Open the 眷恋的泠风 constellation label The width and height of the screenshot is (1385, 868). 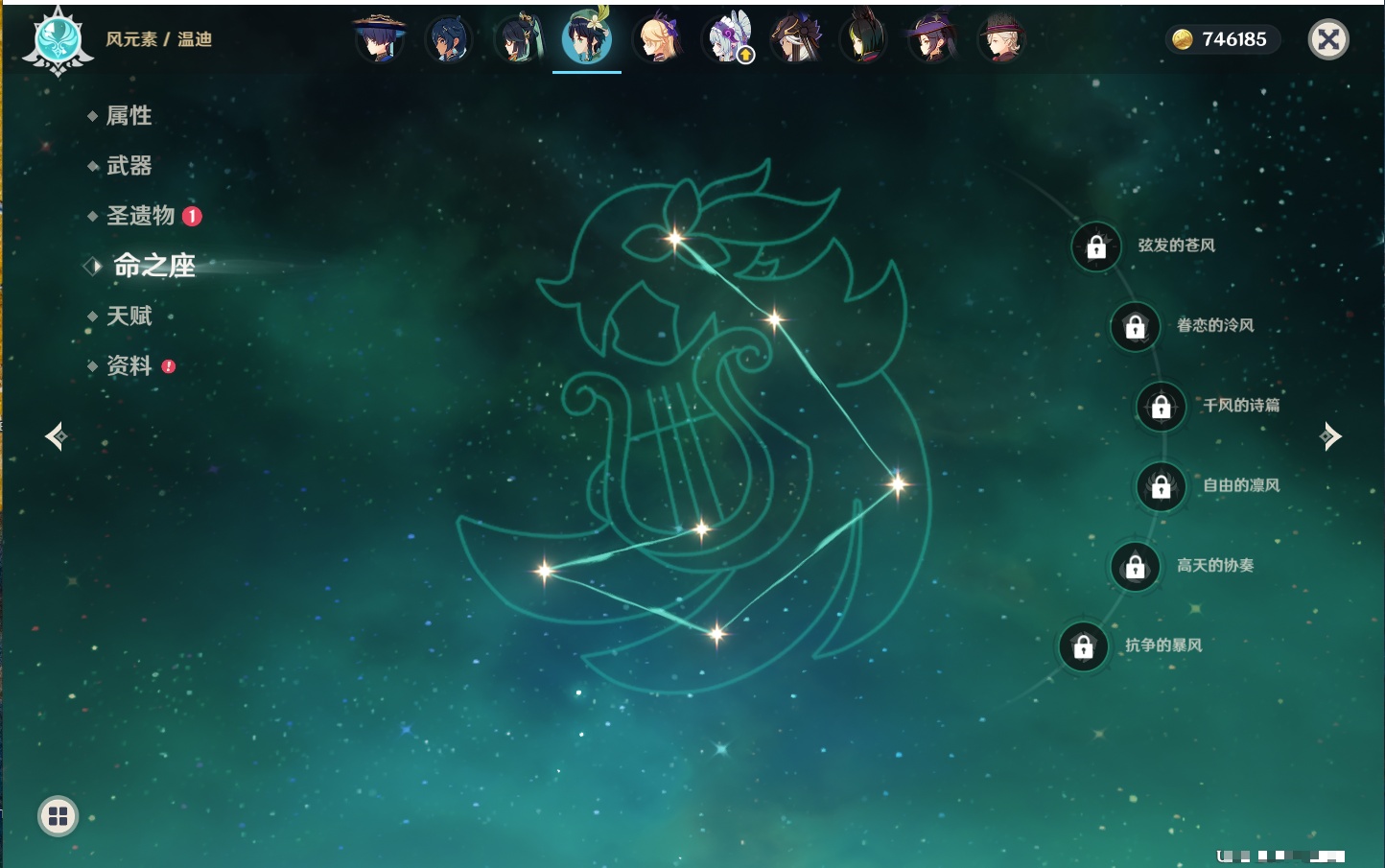click(1215, 325)
